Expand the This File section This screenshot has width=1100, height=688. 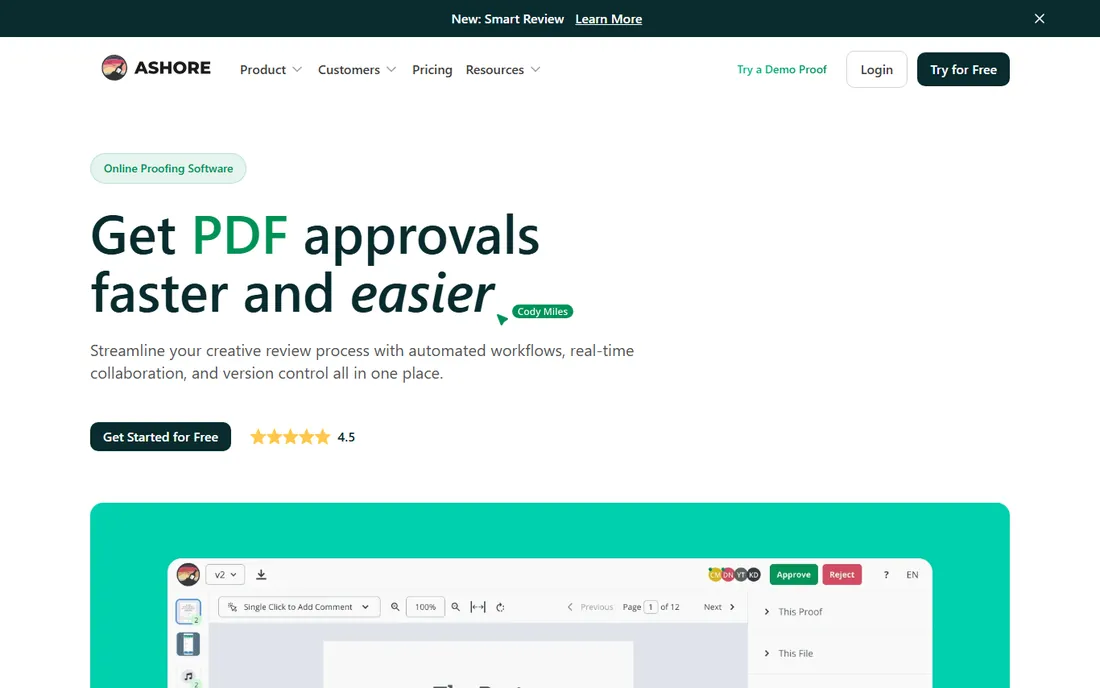(x=788, y=653)
